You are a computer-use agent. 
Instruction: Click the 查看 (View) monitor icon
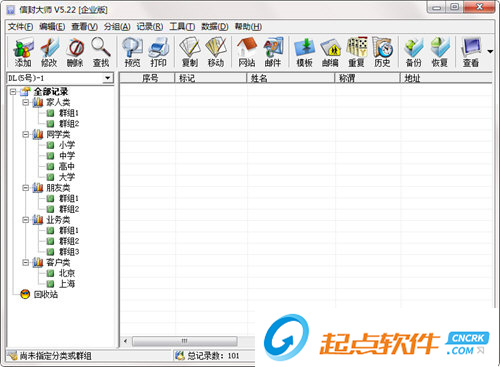(x=471, y=52)
